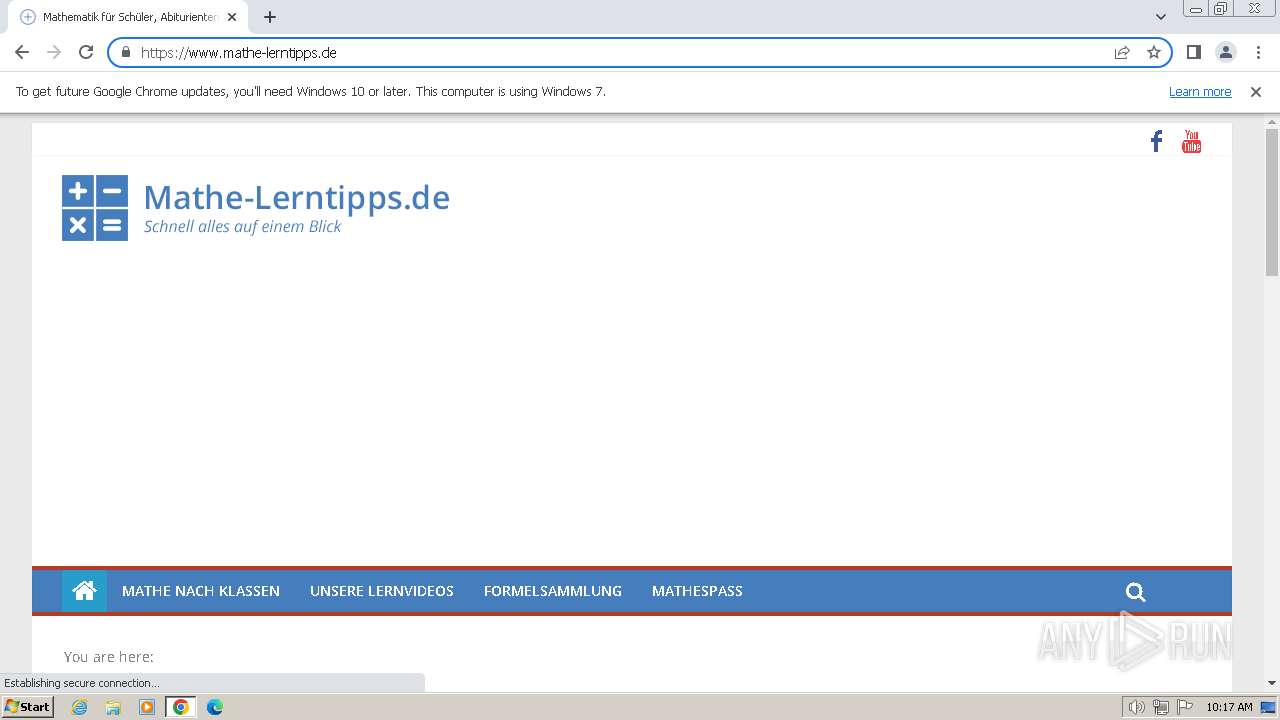Click the Mathe-Lerntipps calculator logo
The image size is (1280, 720).
coord(95,208)
